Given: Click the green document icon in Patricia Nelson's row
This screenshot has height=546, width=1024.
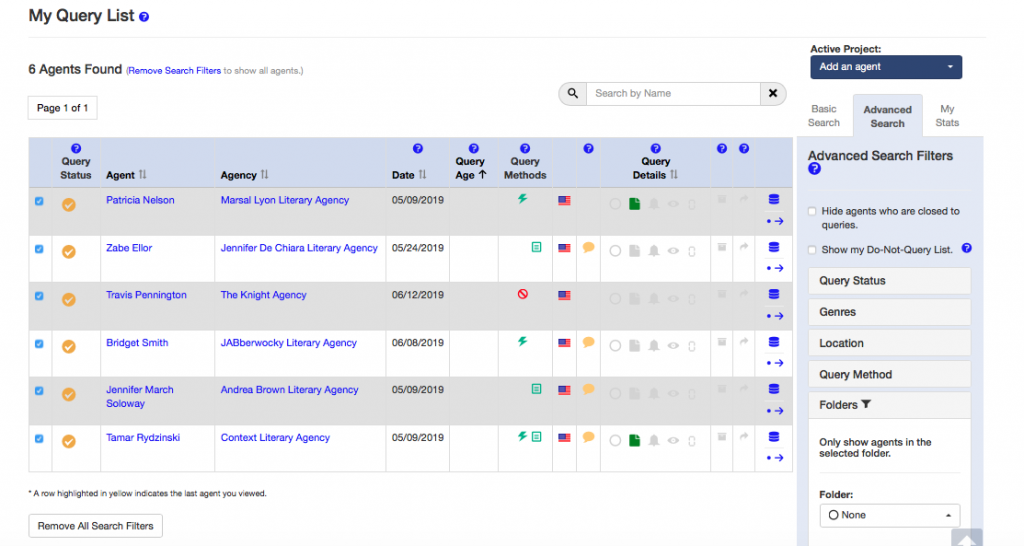Looking at the screenshot, I should (634, 204).
